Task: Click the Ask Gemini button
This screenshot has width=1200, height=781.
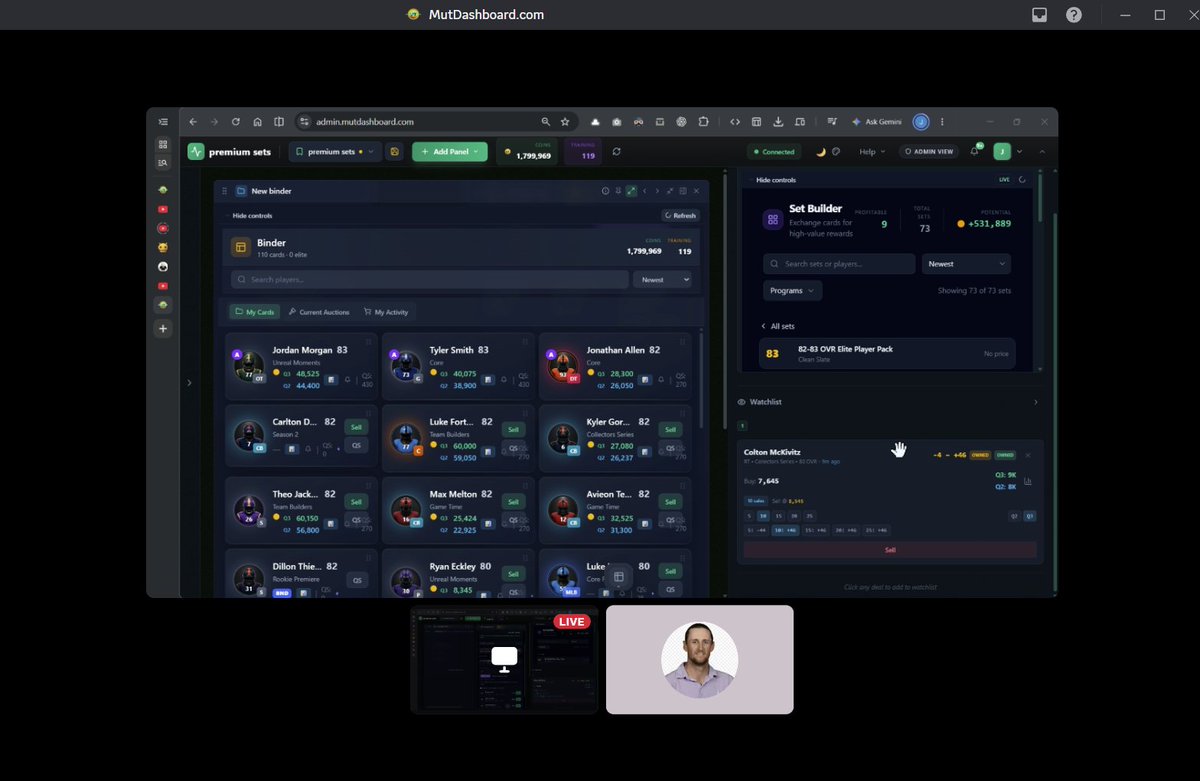Action: tap(876, 122)
